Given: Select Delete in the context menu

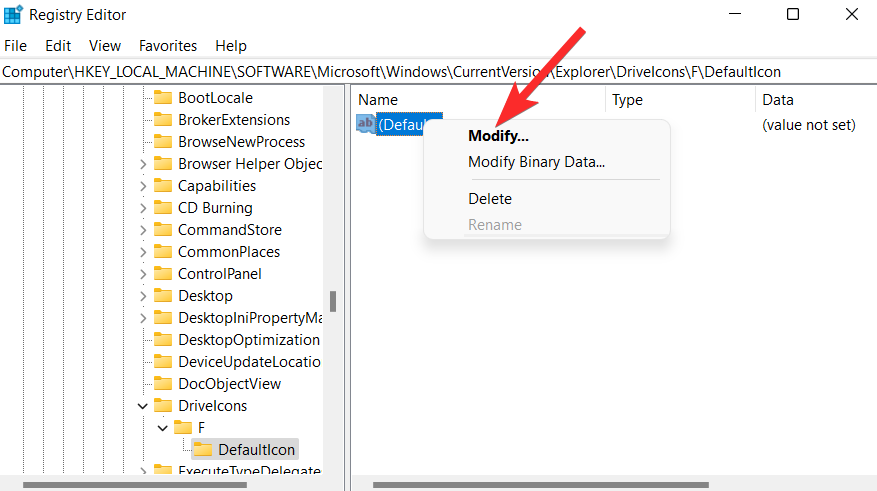Looking at the screenshot, I should pos(490,199).
